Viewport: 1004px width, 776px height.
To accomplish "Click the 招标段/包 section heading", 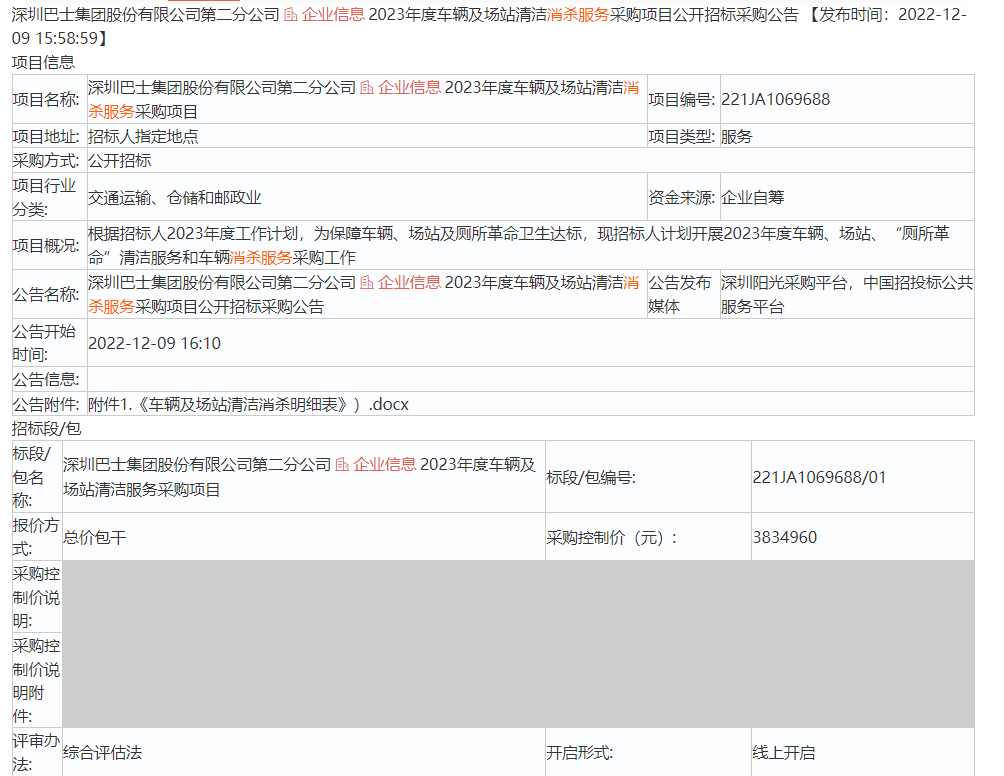I will click(x=46, y=428).
